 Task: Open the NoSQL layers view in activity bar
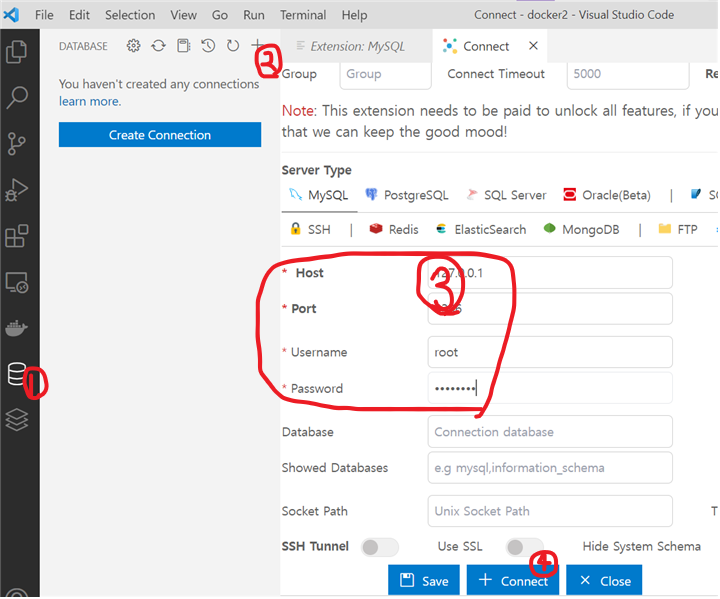(17, 420)
